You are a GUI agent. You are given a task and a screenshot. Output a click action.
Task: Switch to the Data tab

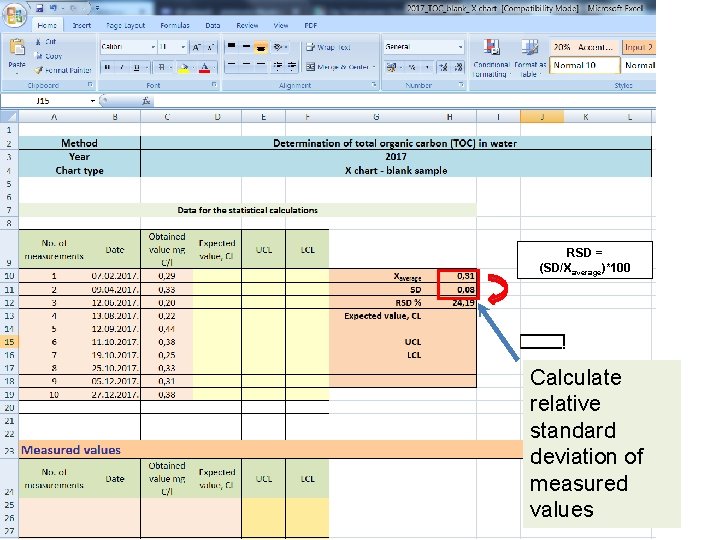(213, 25)
